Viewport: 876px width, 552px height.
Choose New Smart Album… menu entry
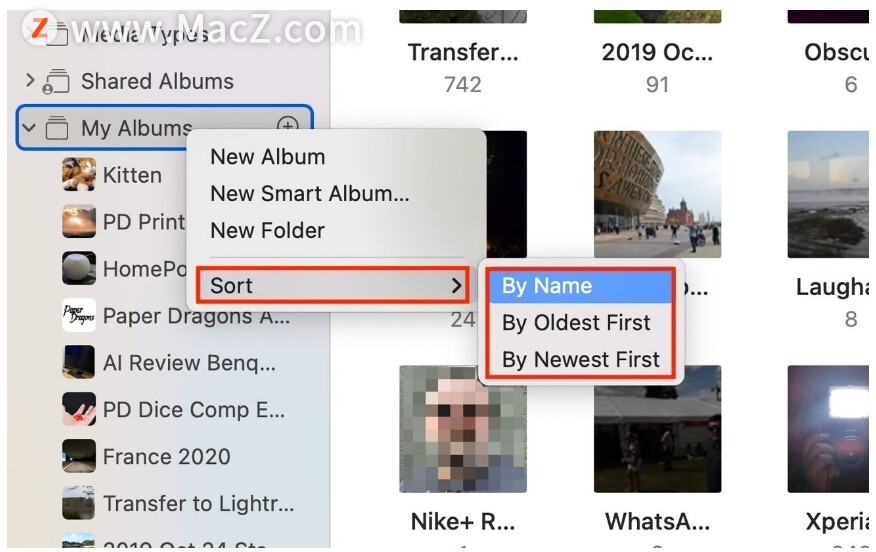(x=310, y=194)
